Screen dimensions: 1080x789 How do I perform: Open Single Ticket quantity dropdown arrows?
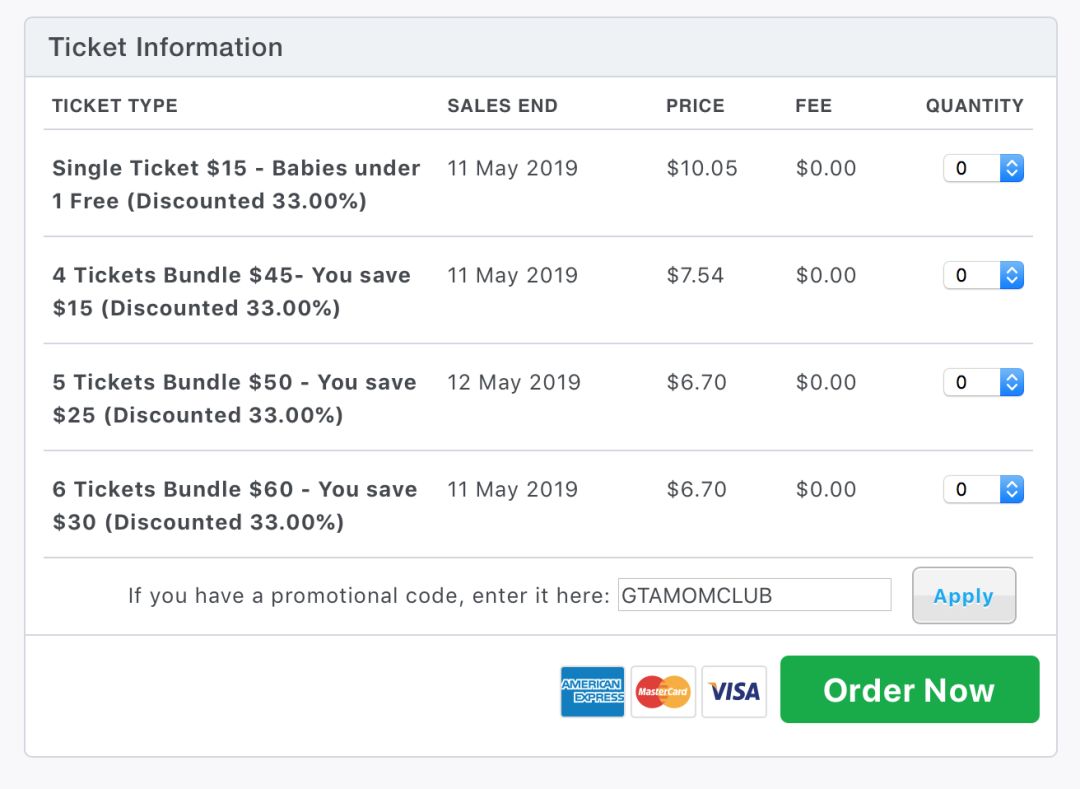(1012, 168)
